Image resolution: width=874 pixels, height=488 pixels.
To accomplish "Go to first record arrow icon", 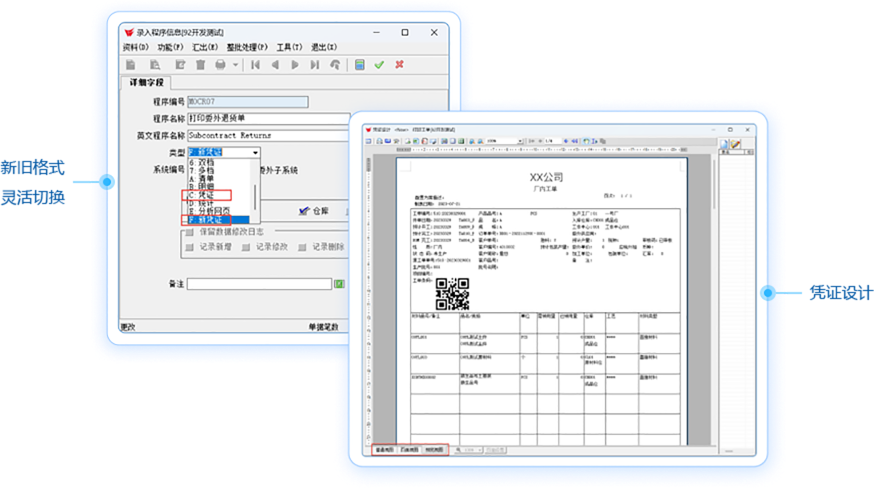I will (256, 65).
